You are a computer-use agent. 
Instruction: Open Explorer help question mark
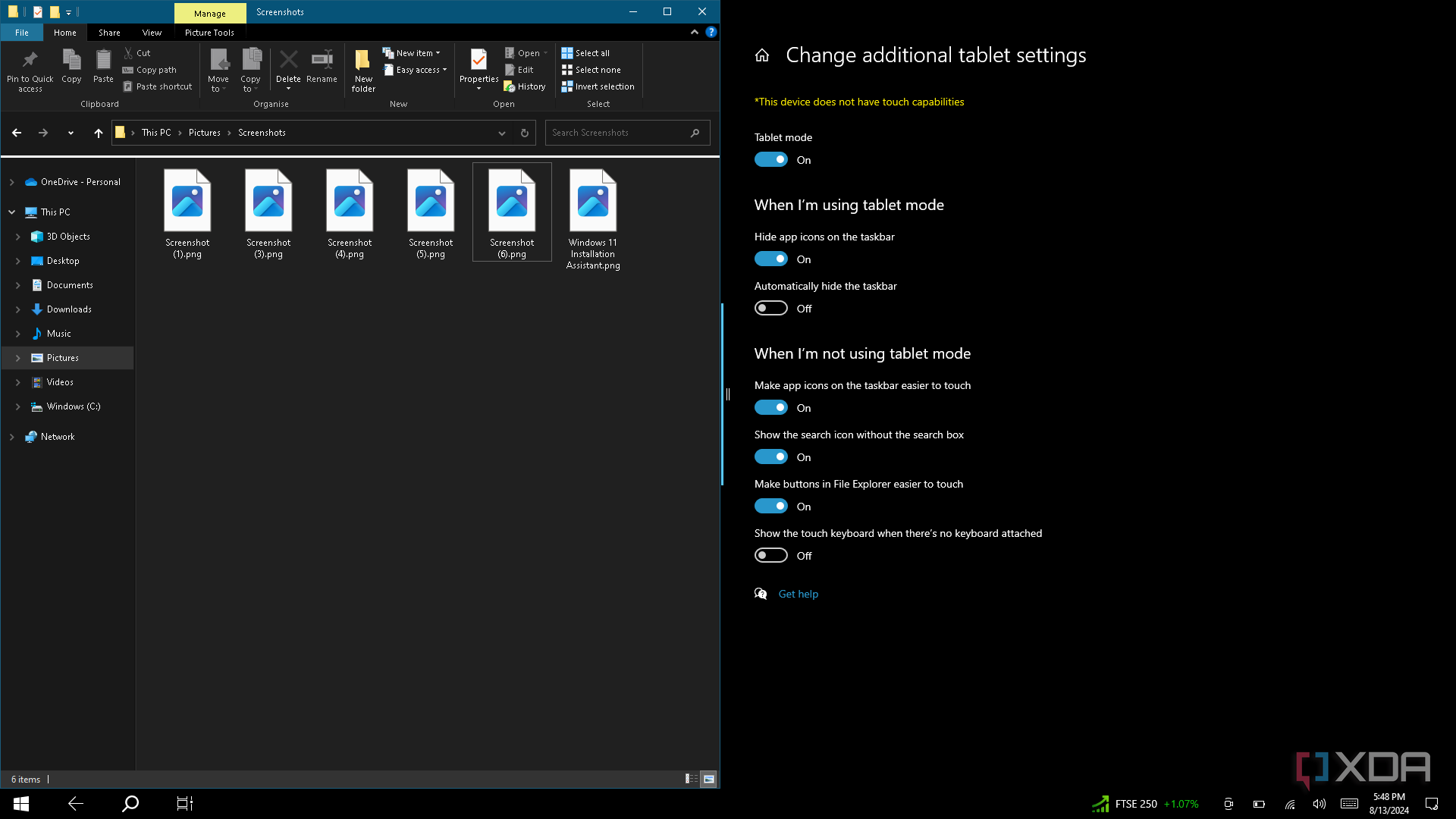(711, 32)
